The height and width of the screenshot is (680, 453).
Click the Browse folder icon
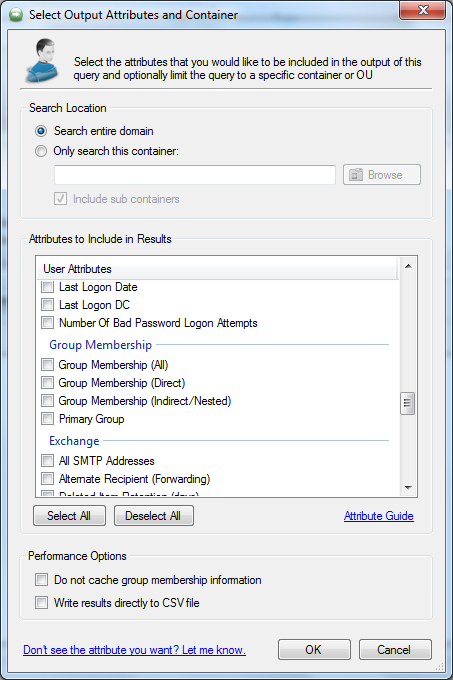(x=356, y=175)
